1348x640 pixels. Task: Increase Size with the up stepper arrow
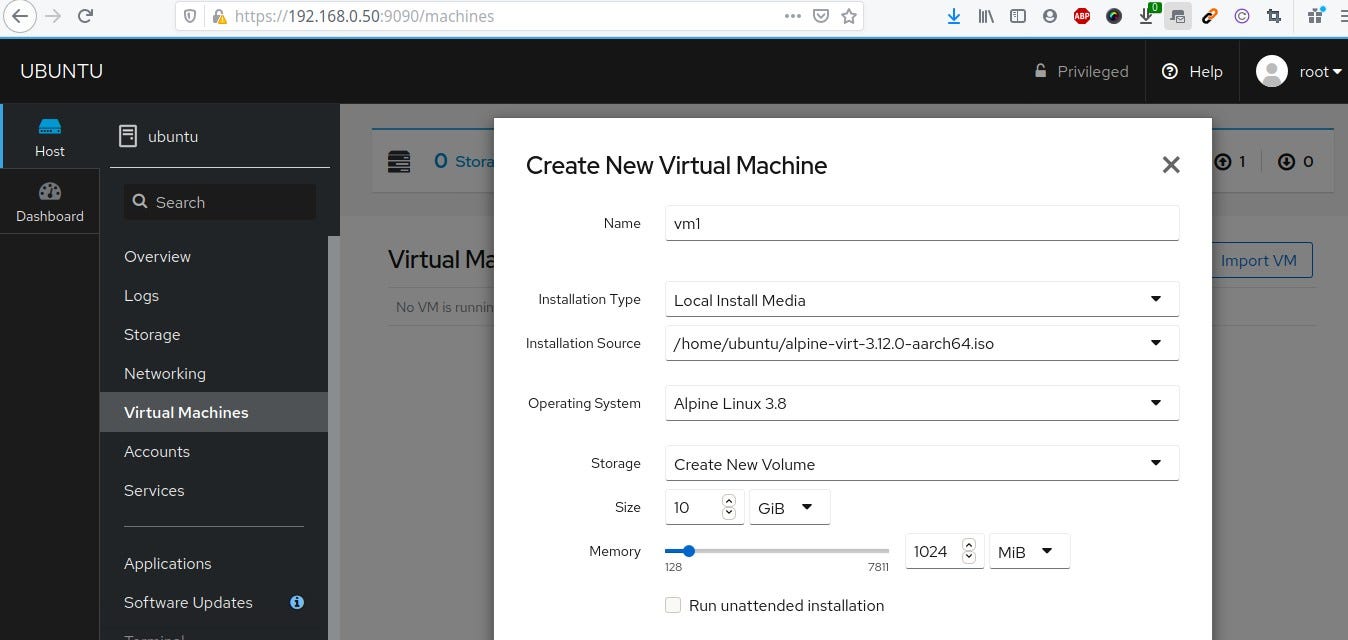pyautogui.click(x=729, y=500)
